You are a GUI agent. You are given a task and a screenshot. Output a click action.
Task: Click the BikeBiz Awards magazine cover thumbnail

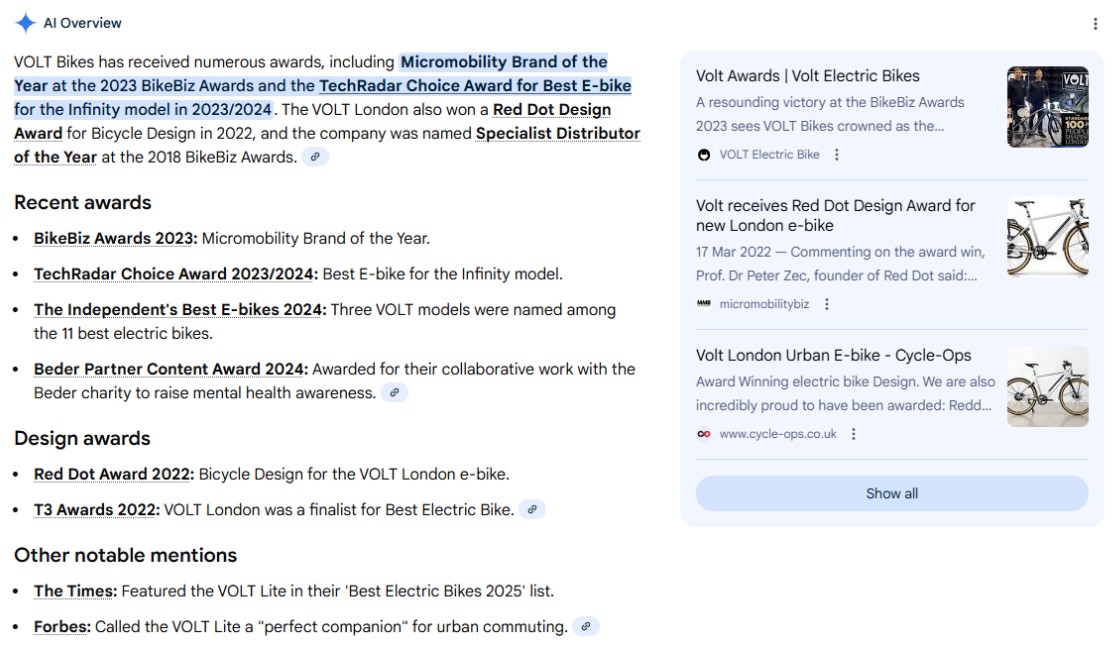coord(1047,107)
